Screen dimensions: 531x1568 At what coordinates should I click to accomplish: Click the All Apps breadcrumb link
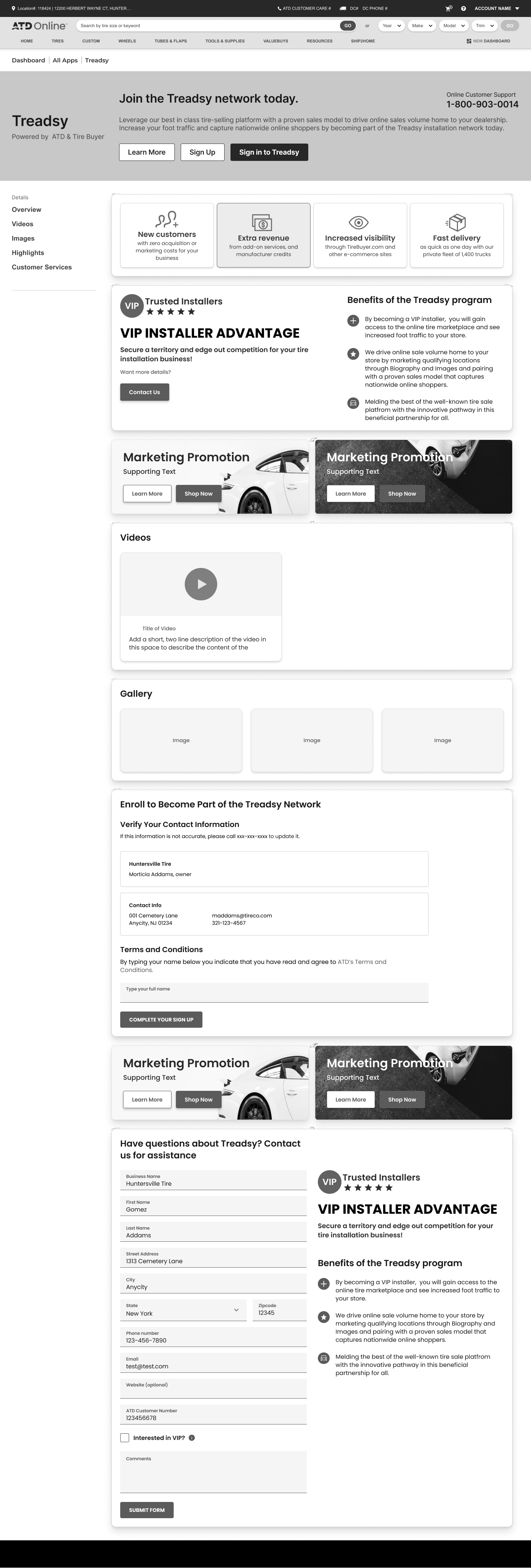[65, 60]
